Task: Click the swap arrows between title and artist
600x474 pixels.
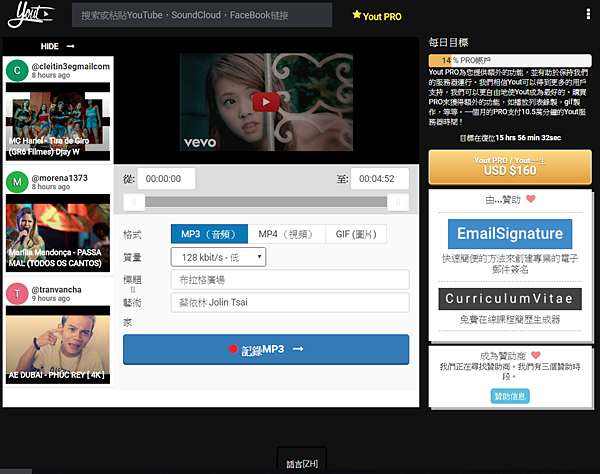Action: (133, 290)
